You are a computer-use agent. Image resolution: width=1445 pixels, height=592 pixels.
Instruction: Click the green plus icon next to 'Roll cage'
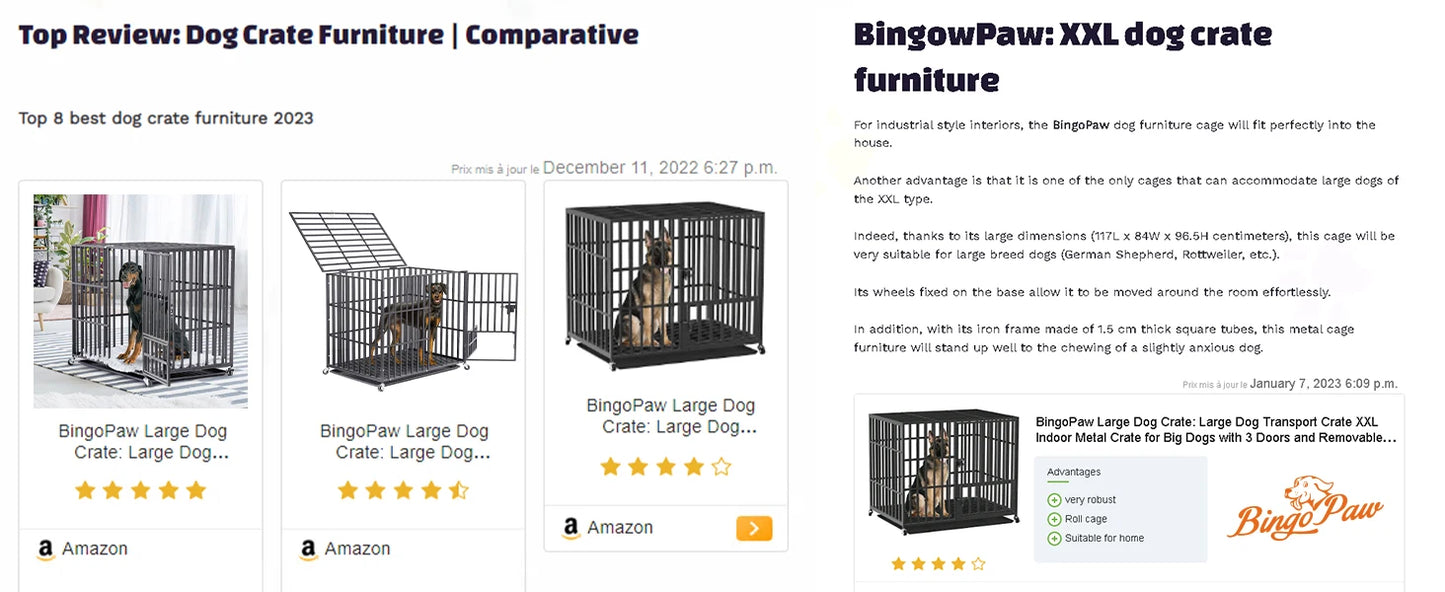[x=1055, y=518]
